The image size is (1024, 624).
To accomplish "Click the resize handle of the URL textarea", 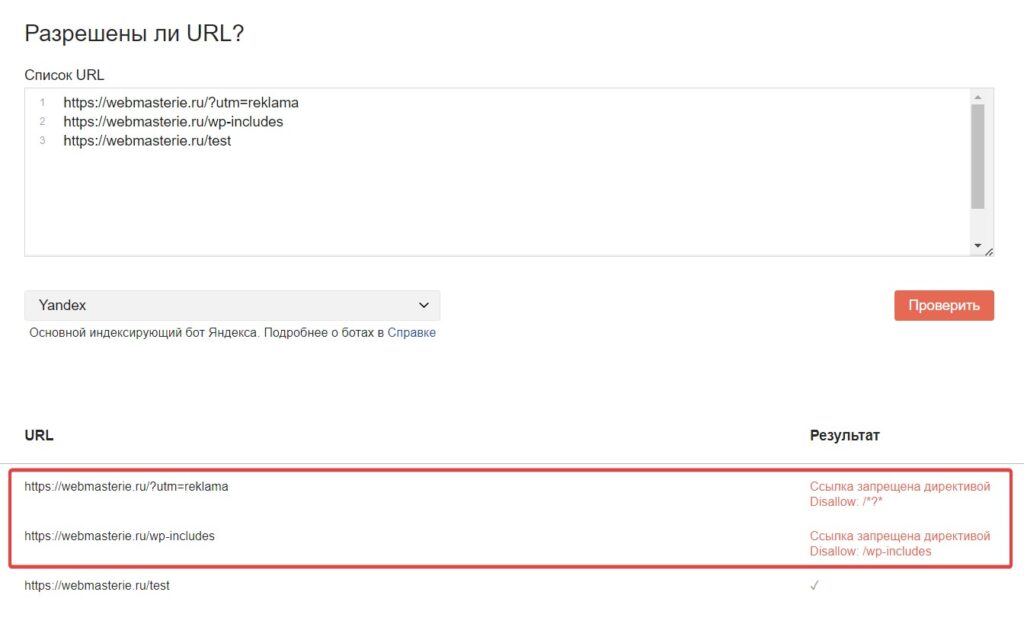I will [x=989, y=251].
